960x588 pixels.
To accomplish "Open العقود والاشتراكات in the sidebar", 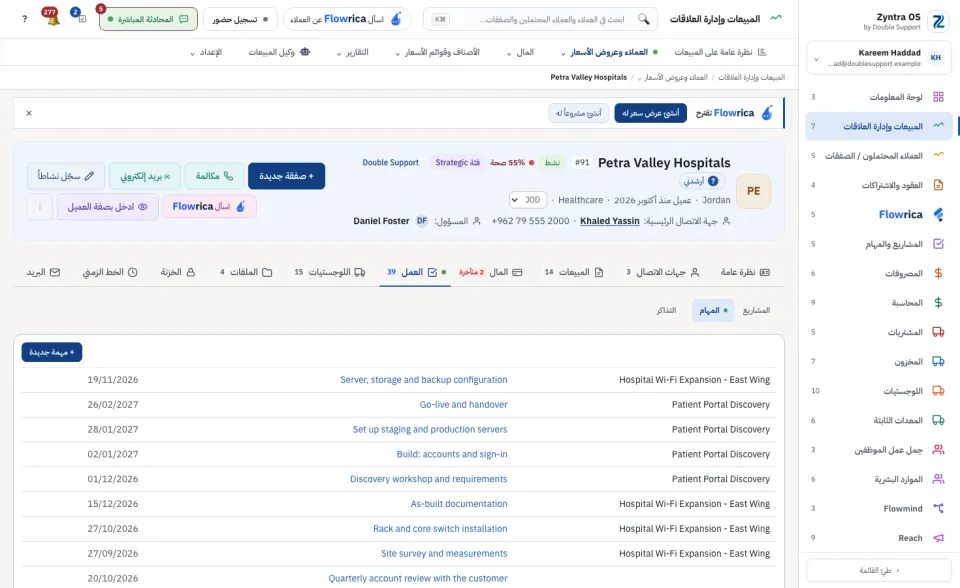I will pyautogui.click(x=879, y=185).
